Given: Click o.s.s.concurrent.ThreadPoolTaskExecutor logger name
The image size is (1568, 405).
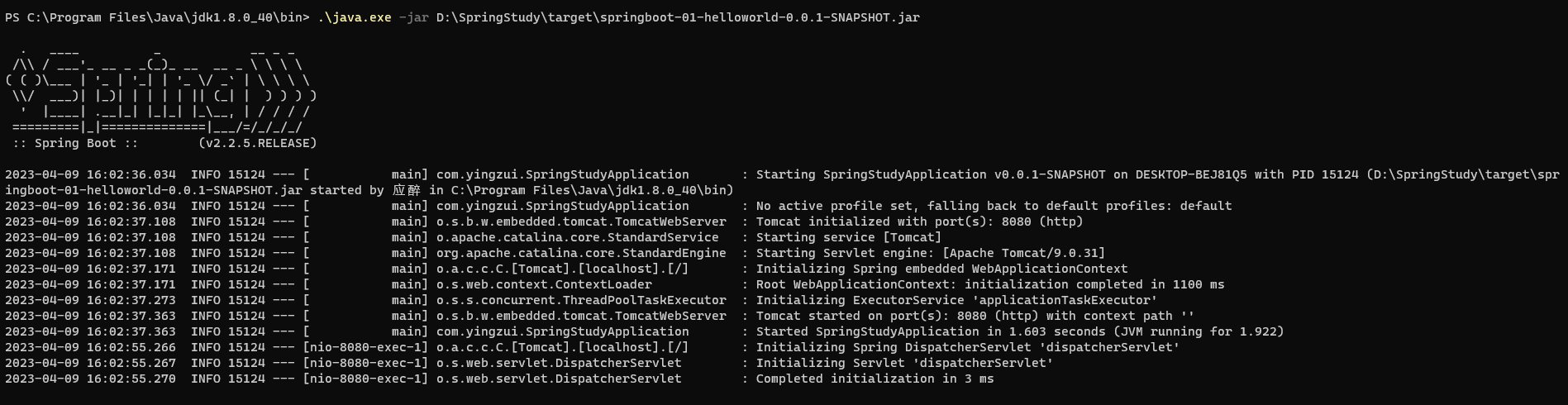Looking at the screenshot, I should point(581,300).
